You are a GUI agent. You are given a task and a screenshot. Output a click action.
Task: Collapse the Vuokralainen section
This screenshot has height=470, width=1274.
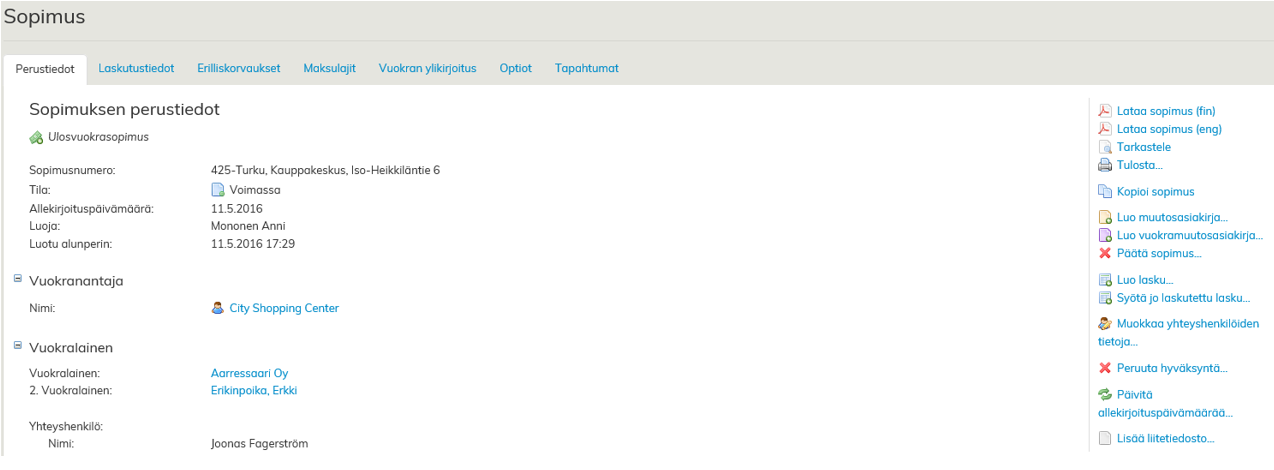(18, 346)
